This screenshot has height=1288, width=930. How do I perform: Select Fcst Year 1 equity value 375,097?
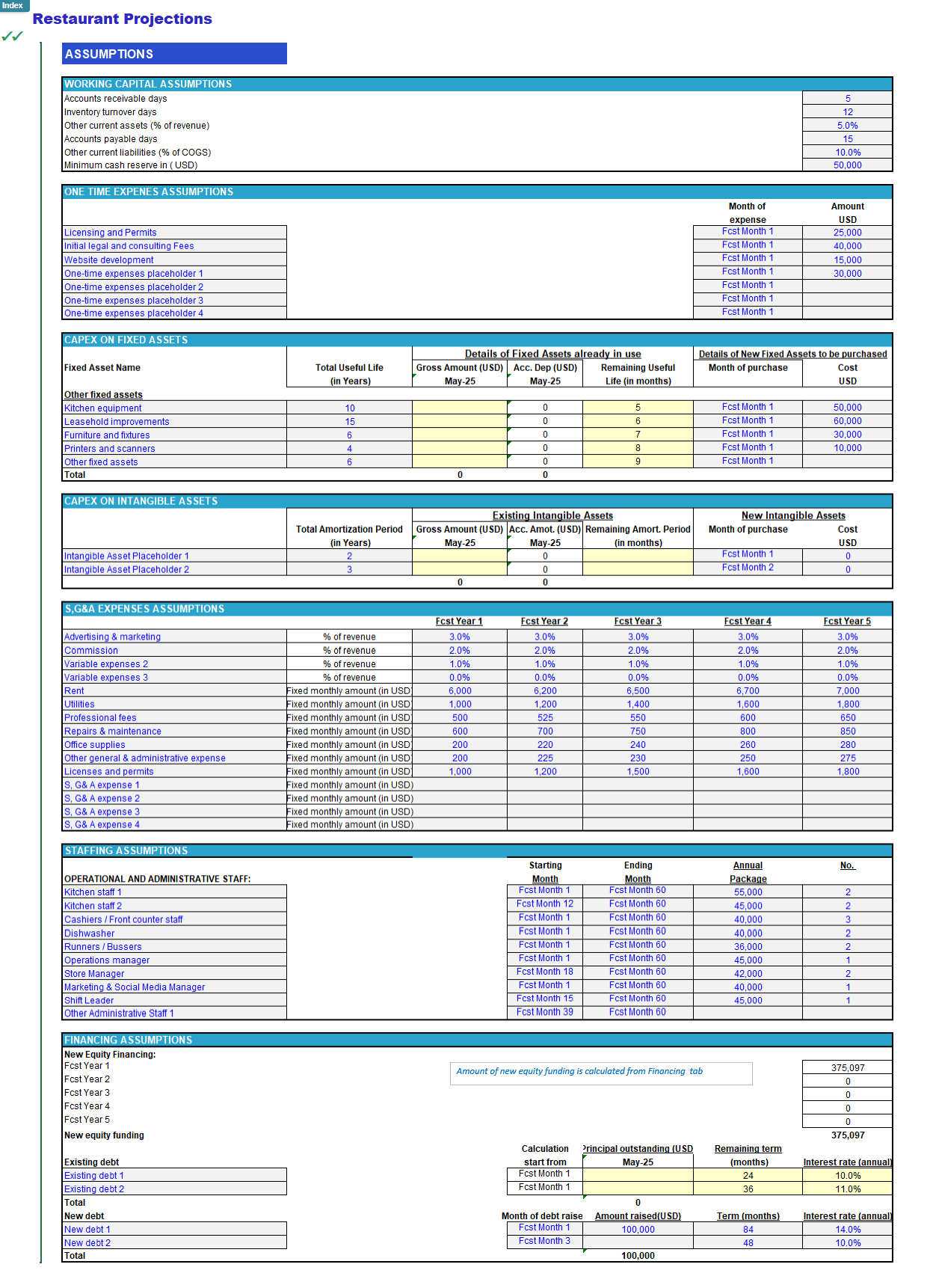[847, 1068]
